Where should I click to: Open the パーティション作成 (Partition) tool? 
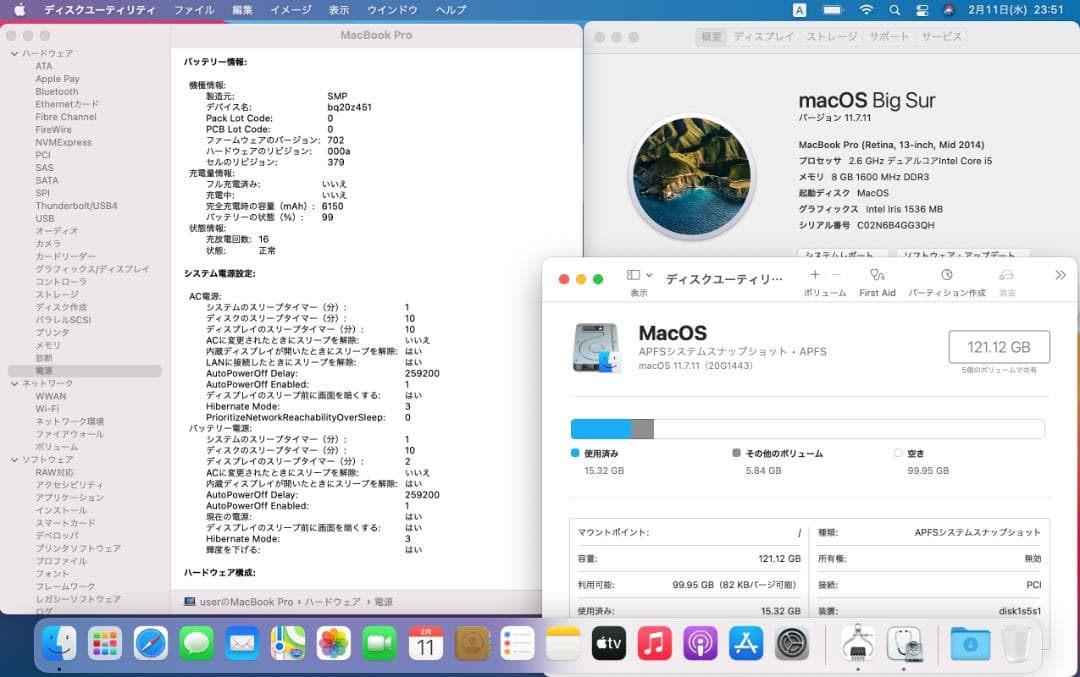point(947,277)
